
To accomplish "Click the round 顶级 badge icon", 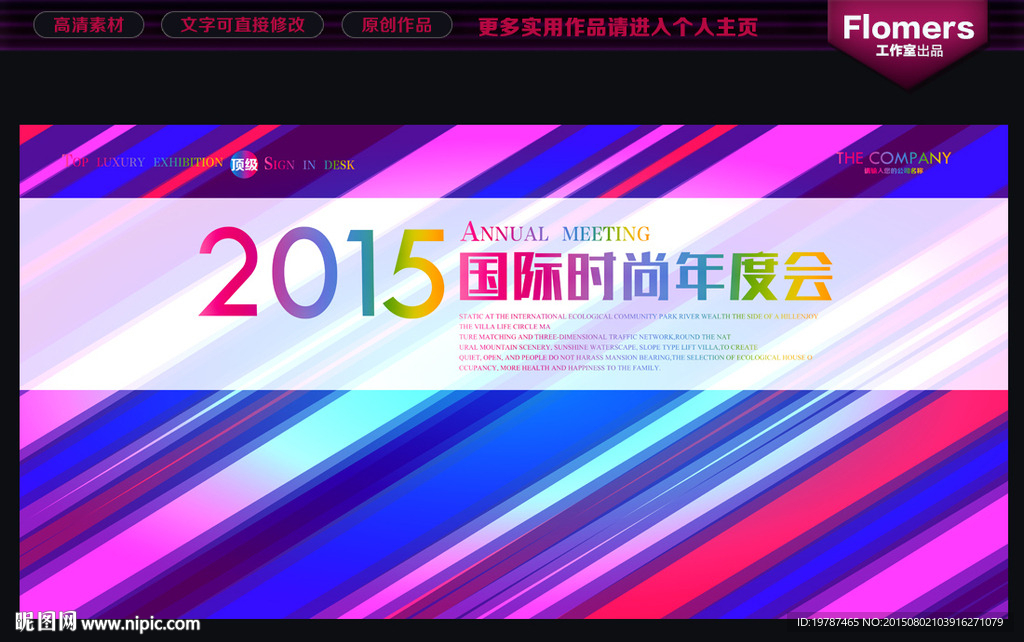I will tap(244, 165).
